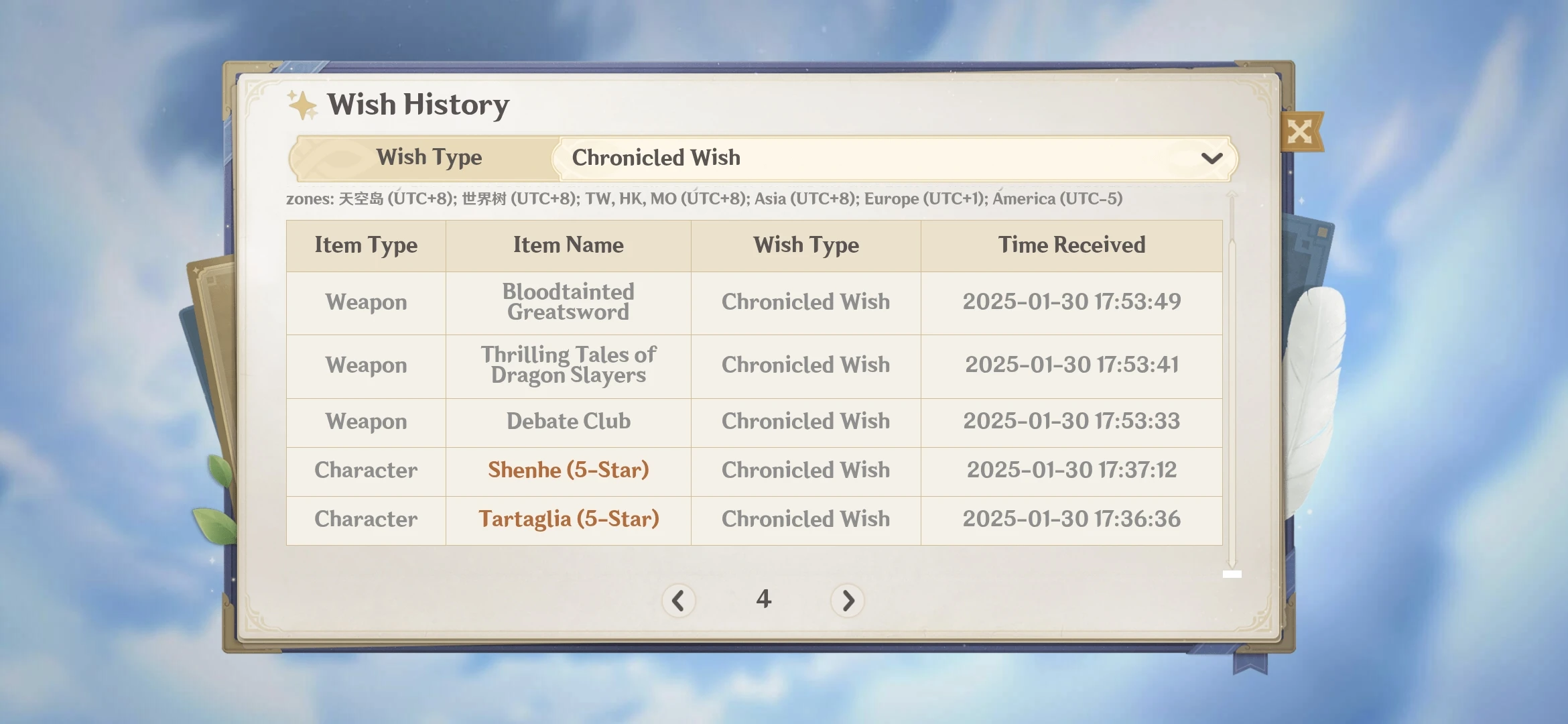This screenshot has width=1568, height=724.
Task: Select the Item Type column header
Action: [x=366, y=245]
